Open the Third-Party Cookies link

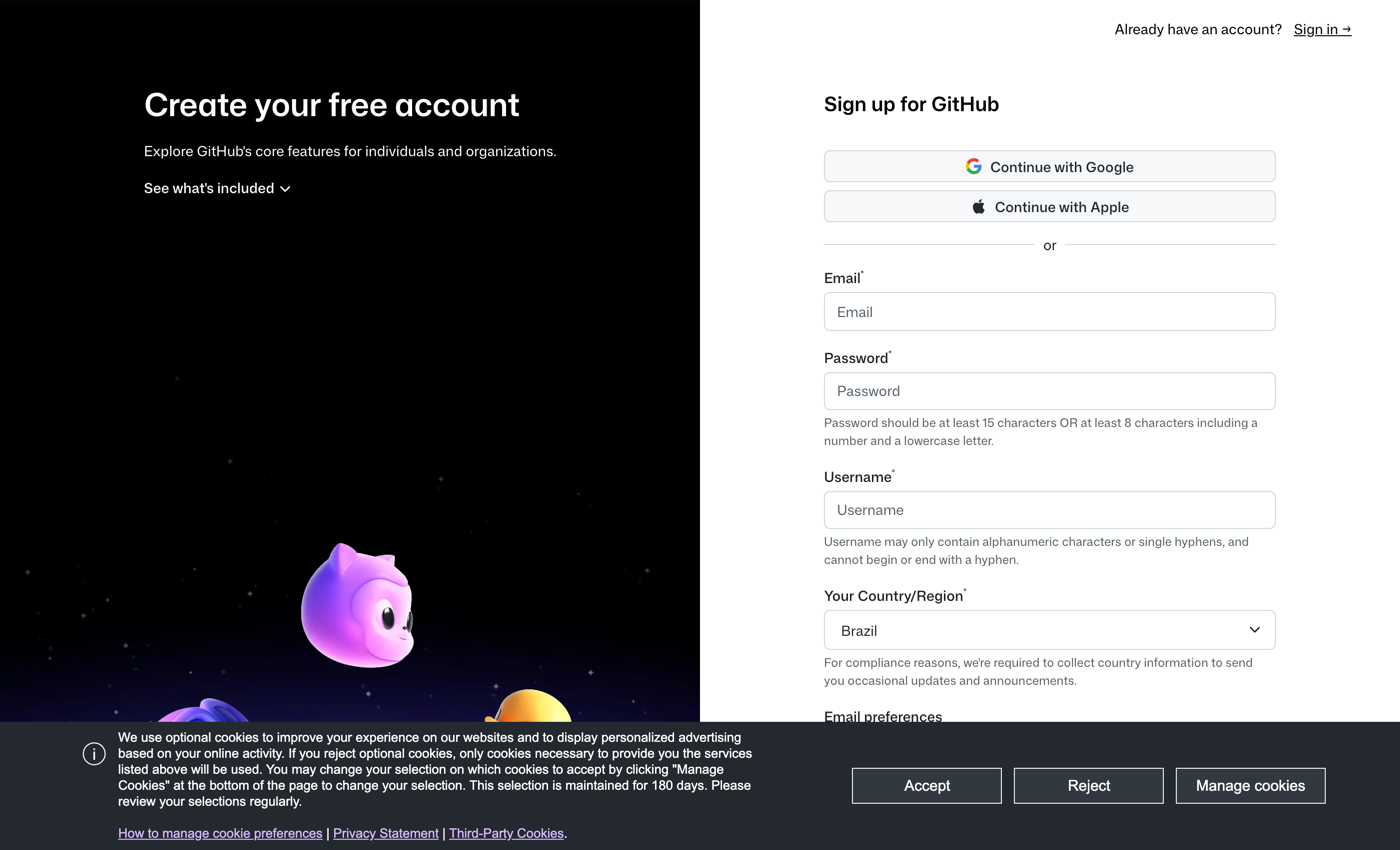click(x=506, y=833)
